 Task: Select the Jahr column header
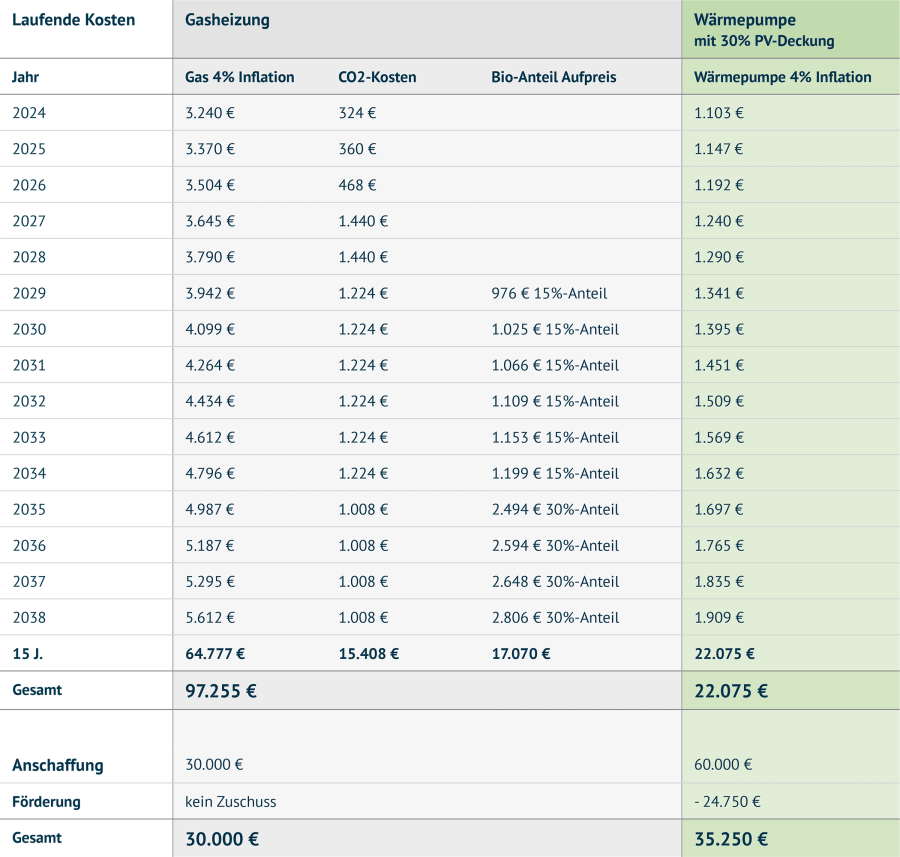26,77
